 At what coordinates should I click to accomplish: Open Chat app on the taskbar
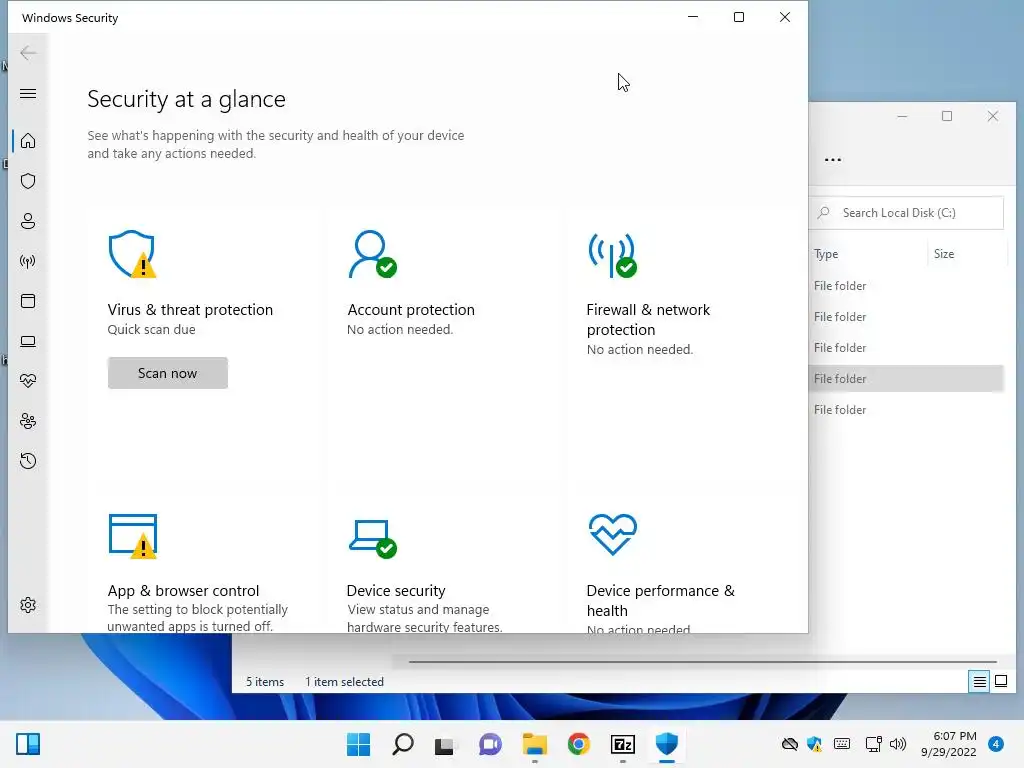[x=490, y=744]
